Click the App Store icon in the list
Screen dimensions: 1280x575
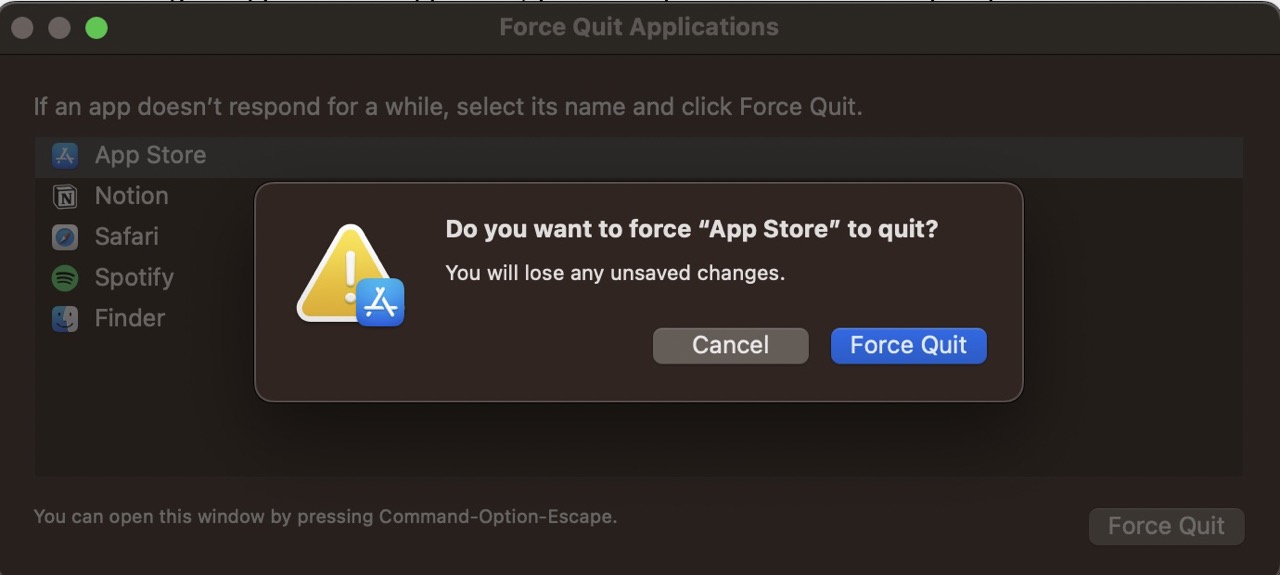point(65,156)
